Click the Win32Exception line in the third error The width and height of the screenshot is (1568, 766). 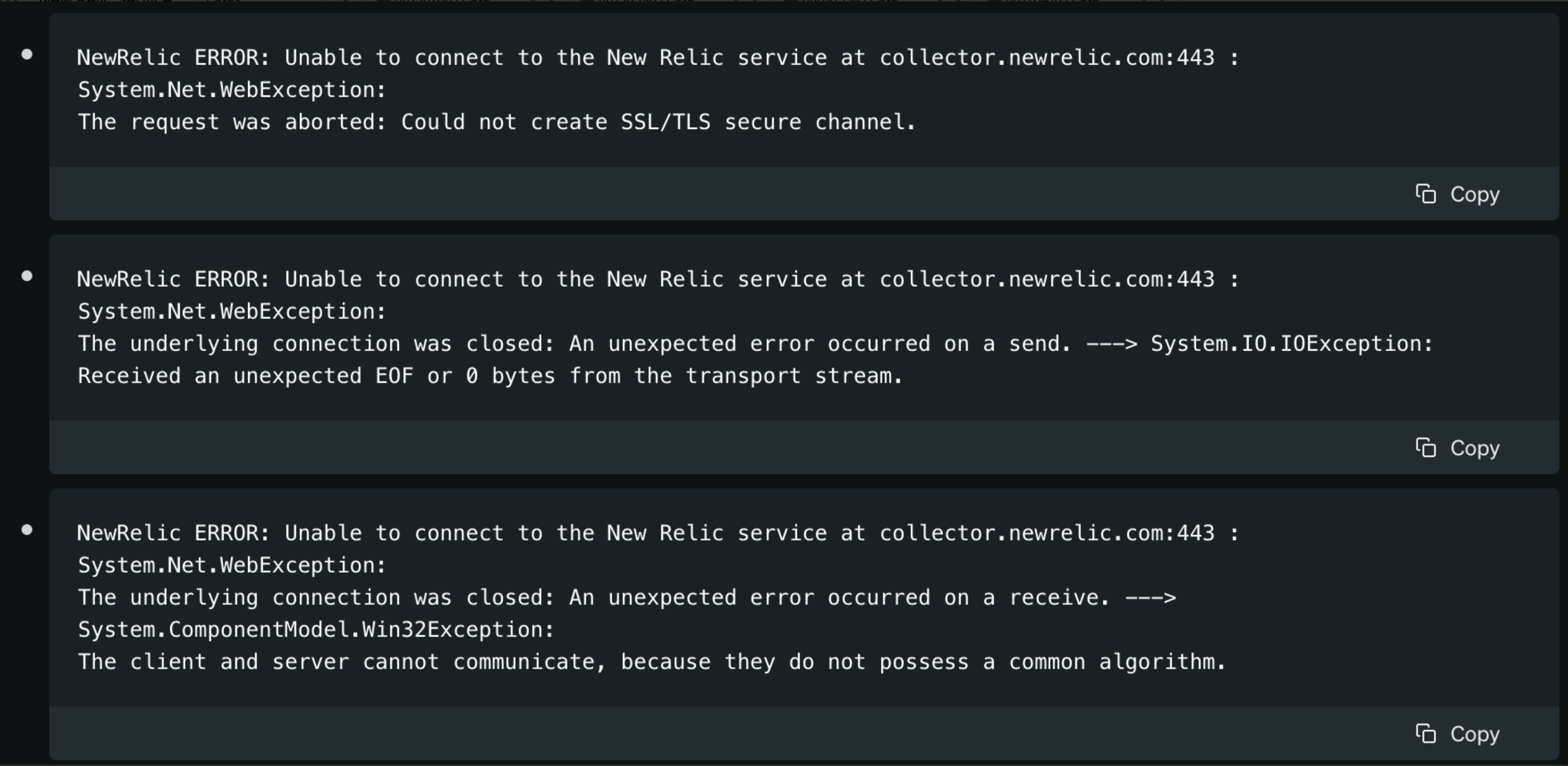click(x=315, y=629)
